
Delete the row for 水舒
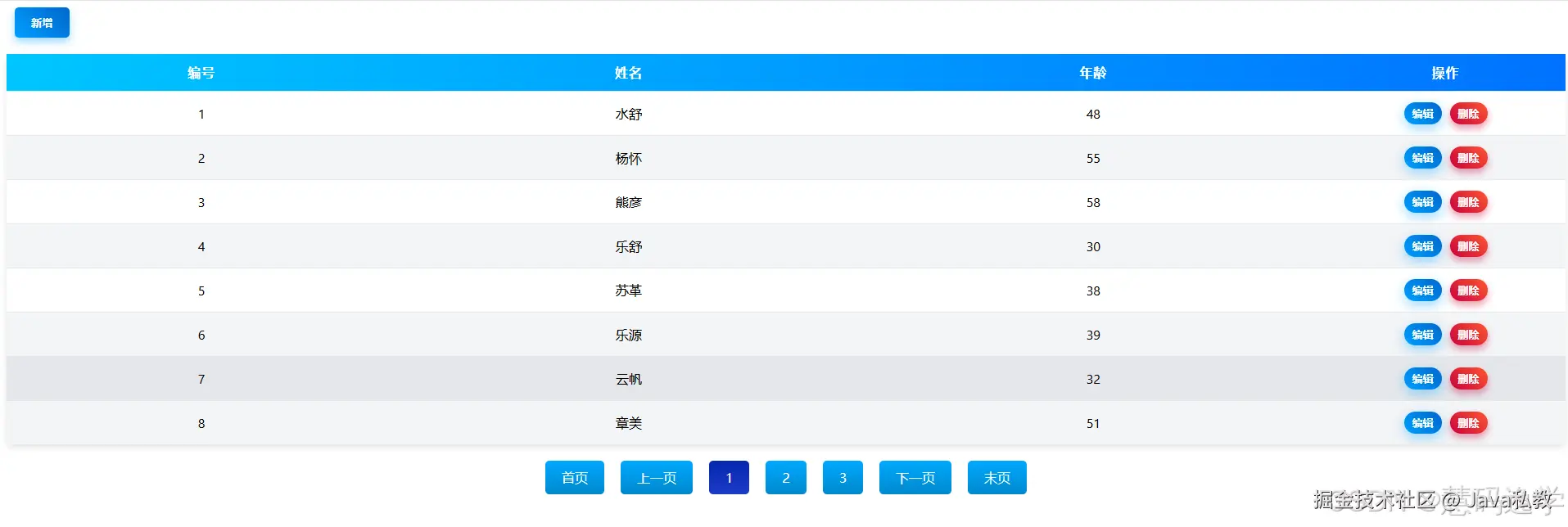[1468, 114]
